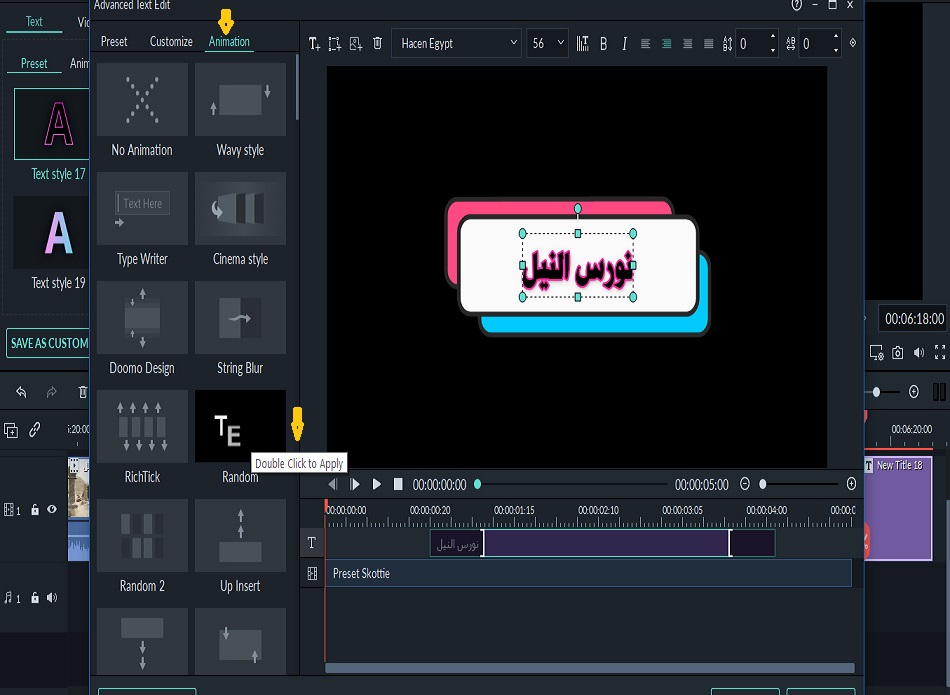This screenshot has height=695, width=950.
Task: Switch to the Preset tab in Advanced Text Edit
Action: [114, 41]
